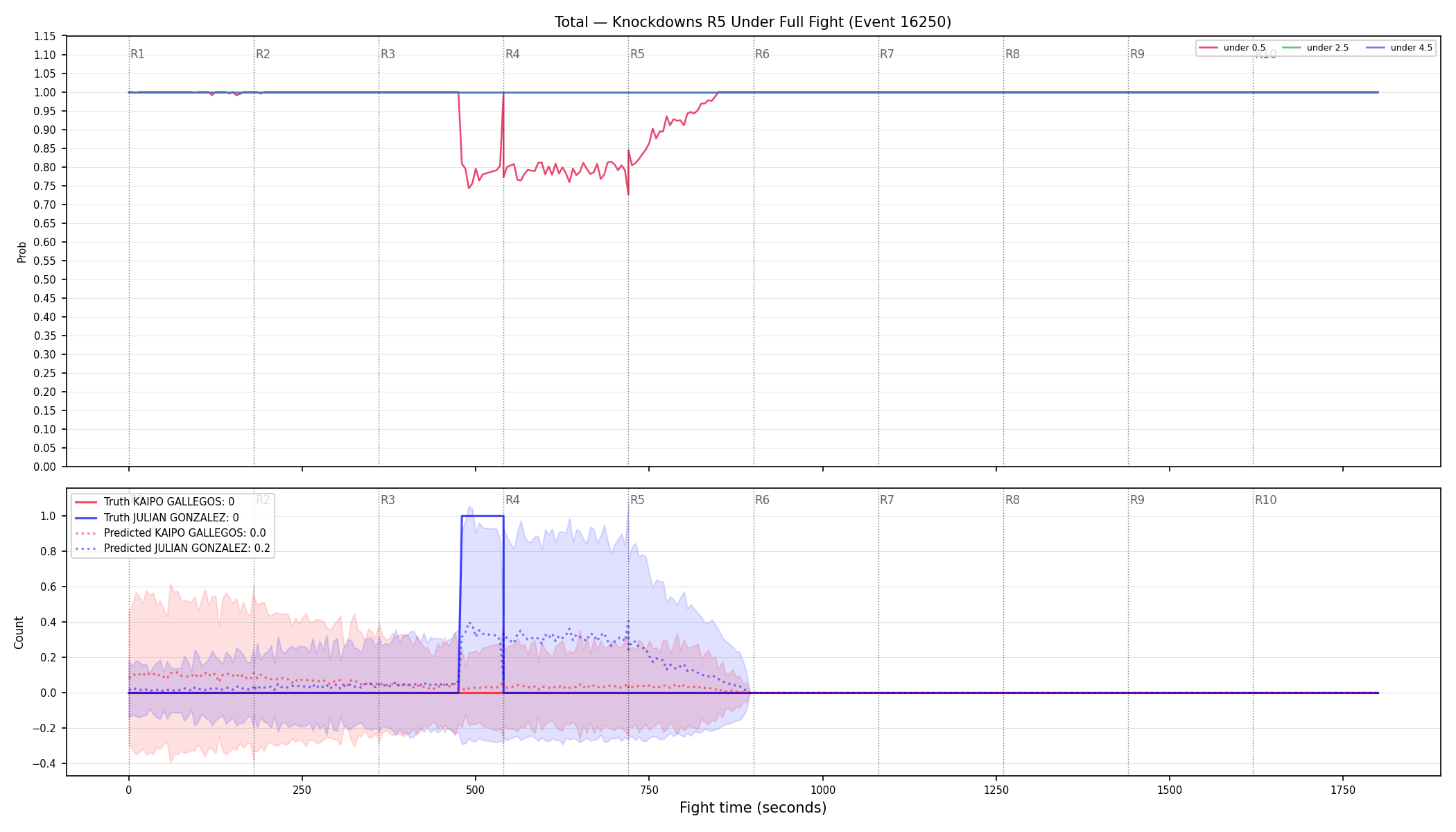
Task: Click the R7 round label in the probability chart
Action: pos(887,54)
